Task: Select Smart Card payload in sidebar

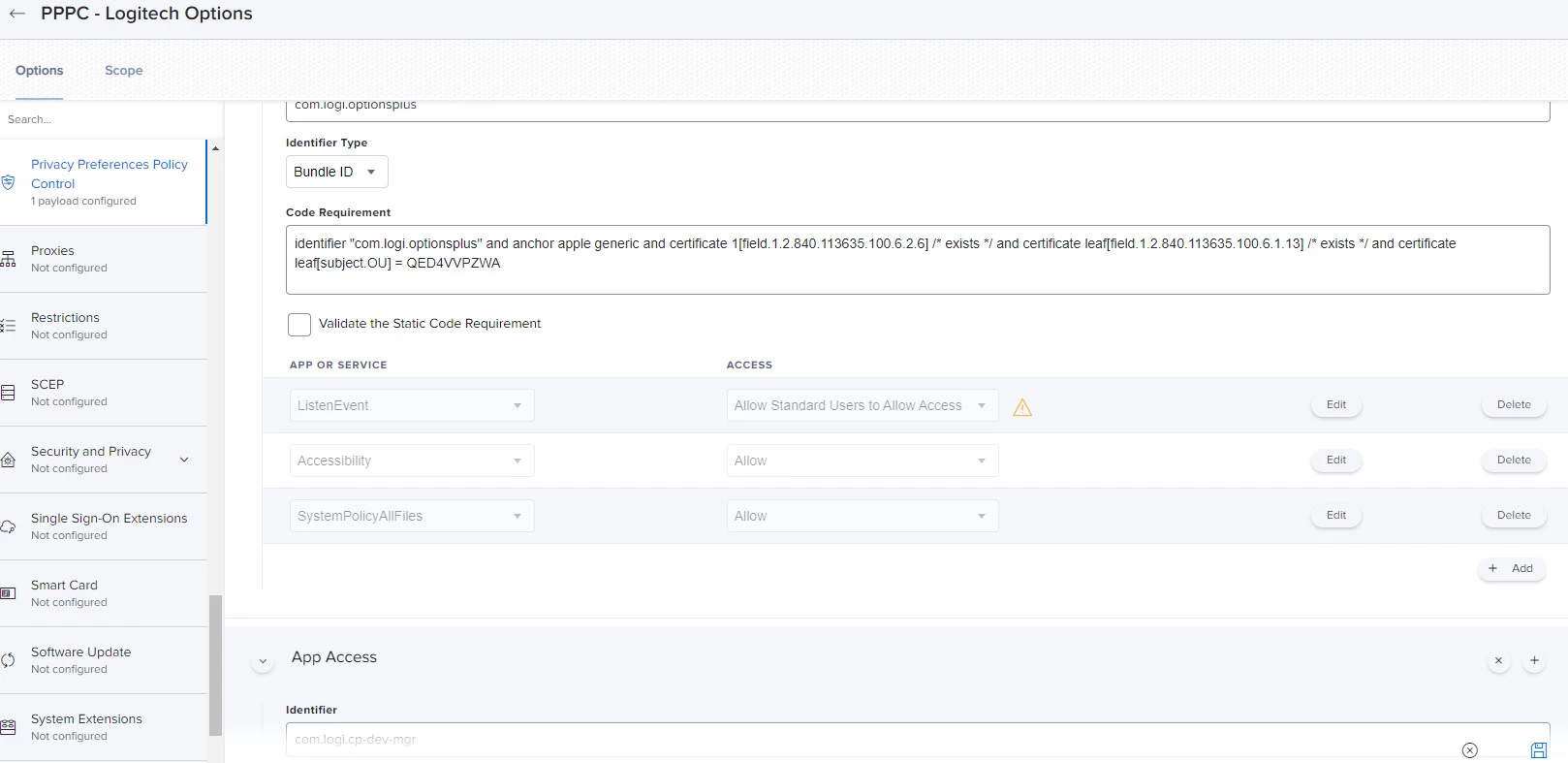Action: 104,593
